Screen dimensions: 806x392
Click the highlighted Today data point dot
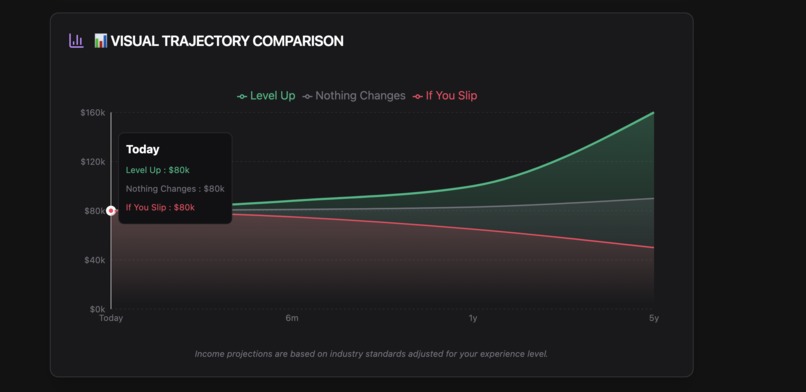point(111,211)
